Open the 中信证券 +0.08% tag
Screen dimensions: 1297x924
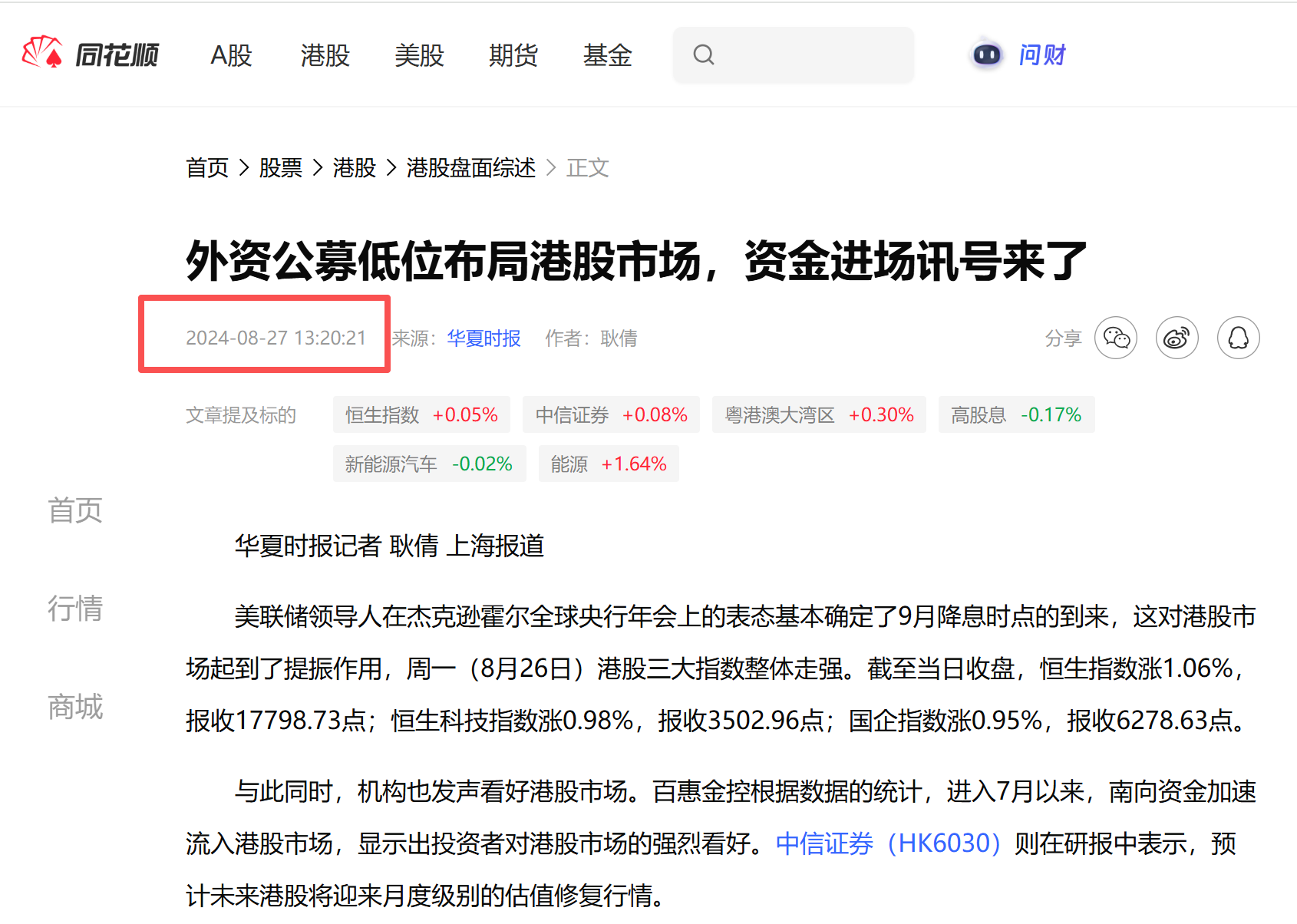611,414
